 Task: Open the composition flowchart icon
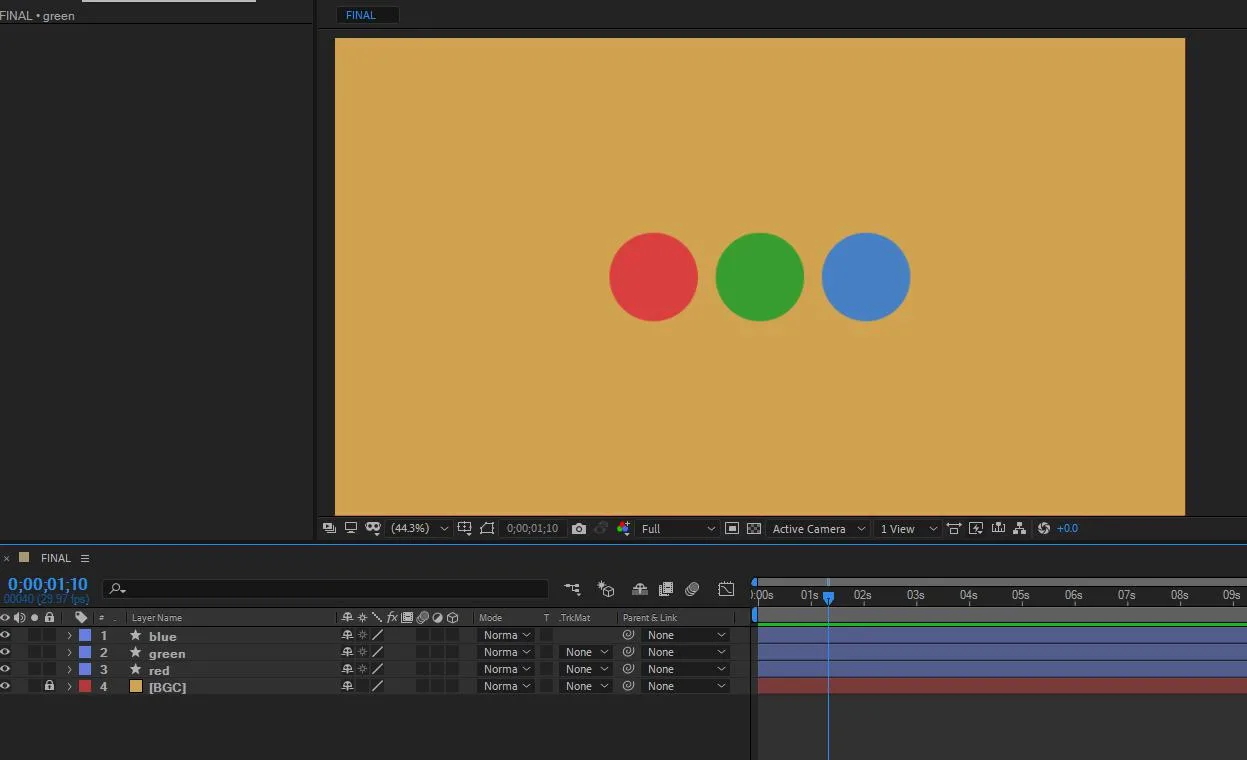1019,528
